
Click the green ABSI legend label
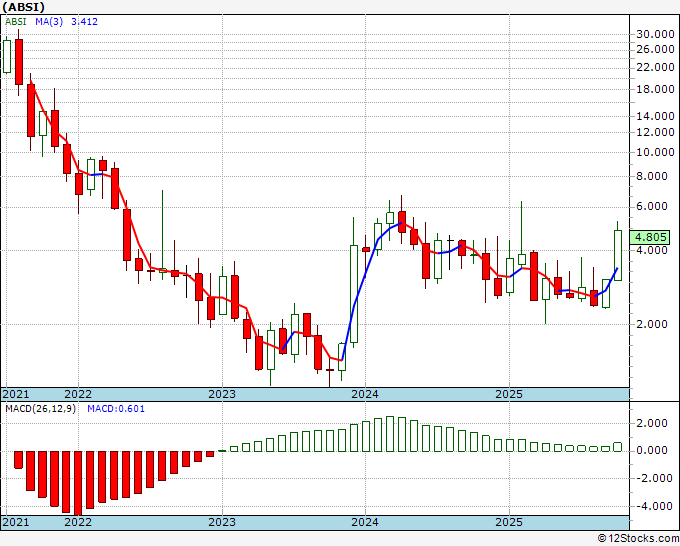click(x=16, y=21)
